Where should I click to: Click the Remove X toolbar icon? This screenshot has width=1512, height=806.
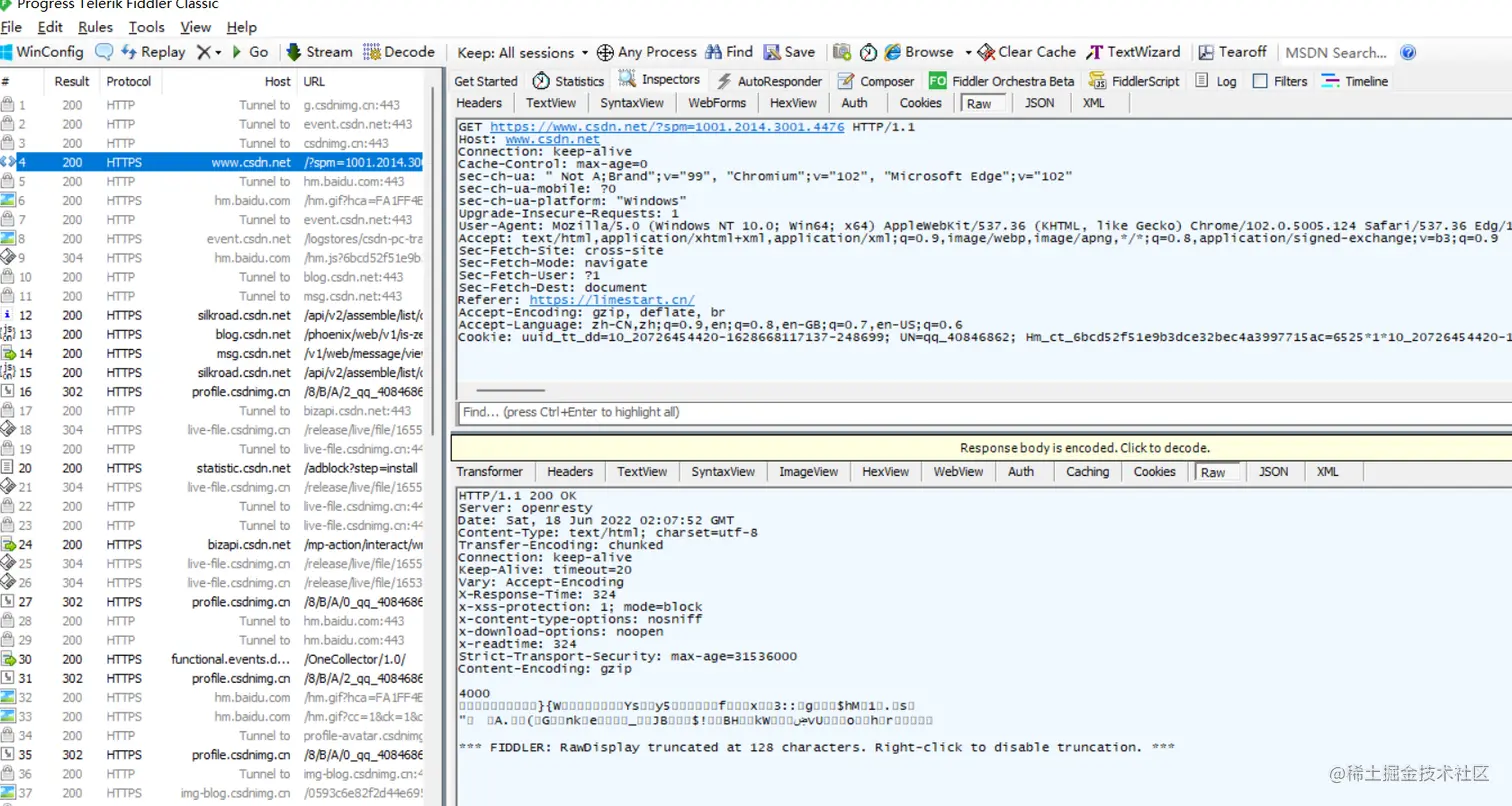(203, 52)
